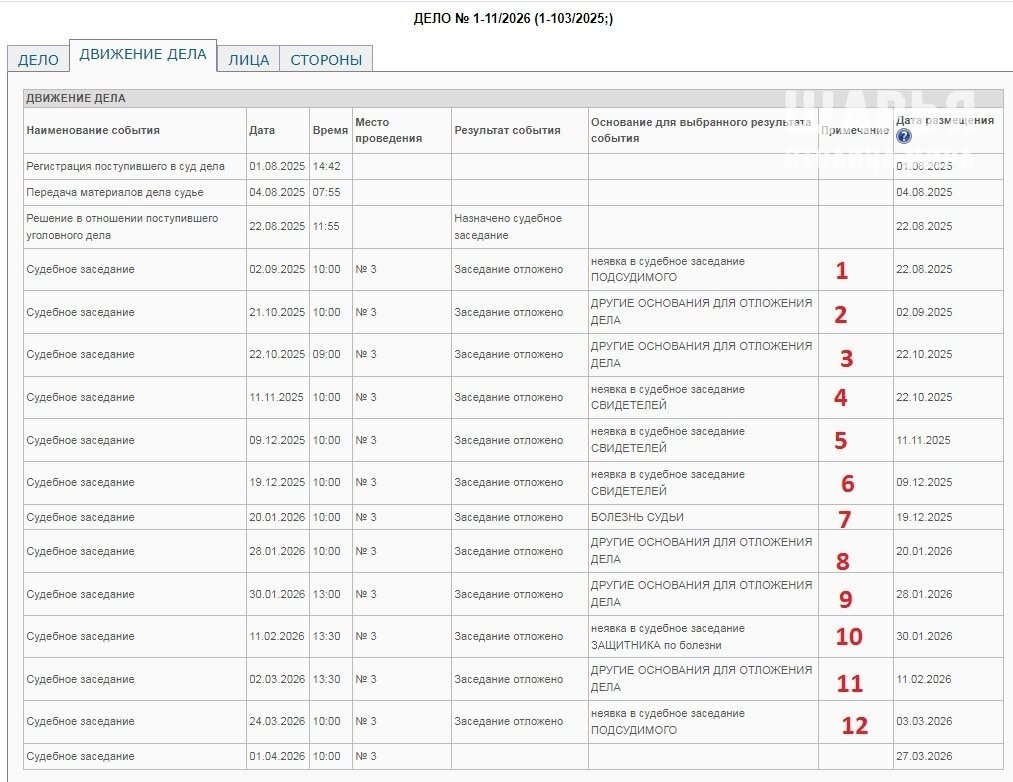Click hearing date 02.03.2026
The width and height of the screenshot is (1013, 782).
[x=277, y=679]
